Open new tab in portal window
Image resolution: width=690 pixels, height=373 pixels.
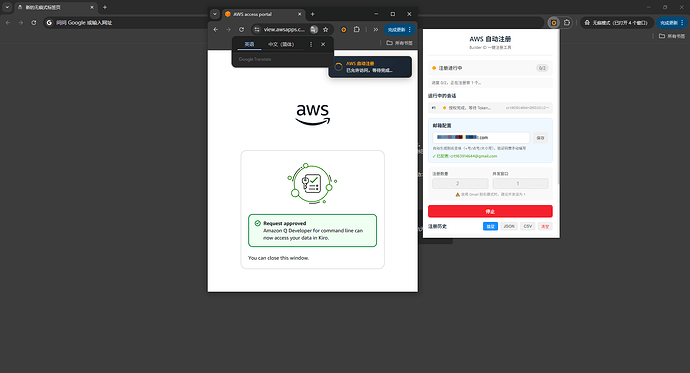pyautogui.click(x=312, y=14)
